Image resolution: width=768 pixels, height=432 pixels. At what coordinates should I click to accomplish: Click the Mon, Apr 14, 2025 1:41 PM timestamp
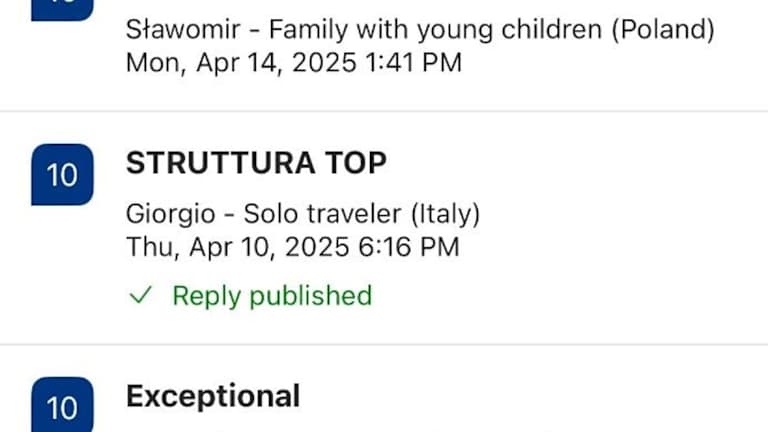pos(293,63)
